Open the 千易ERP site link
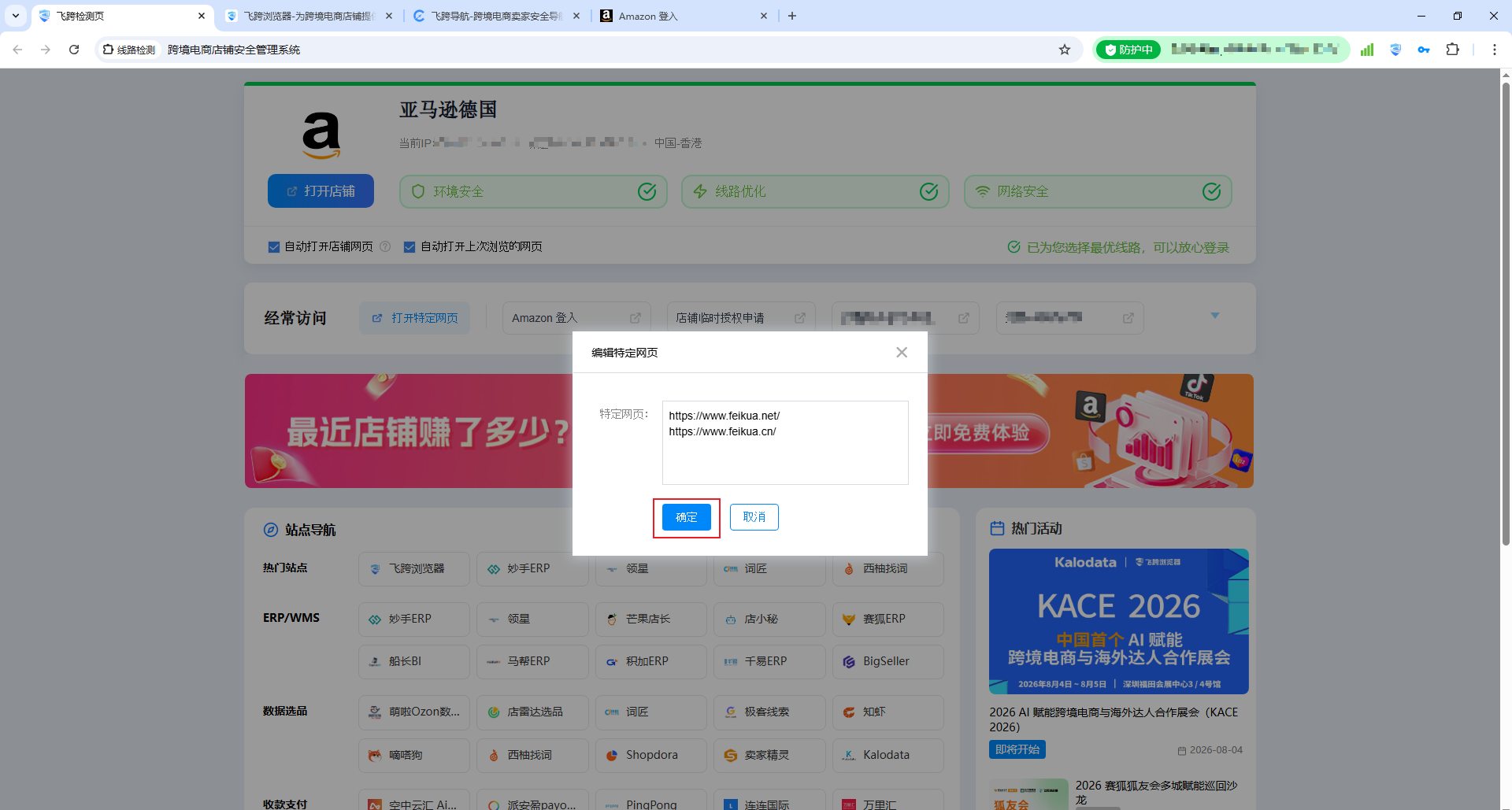 tap(769, 661)
